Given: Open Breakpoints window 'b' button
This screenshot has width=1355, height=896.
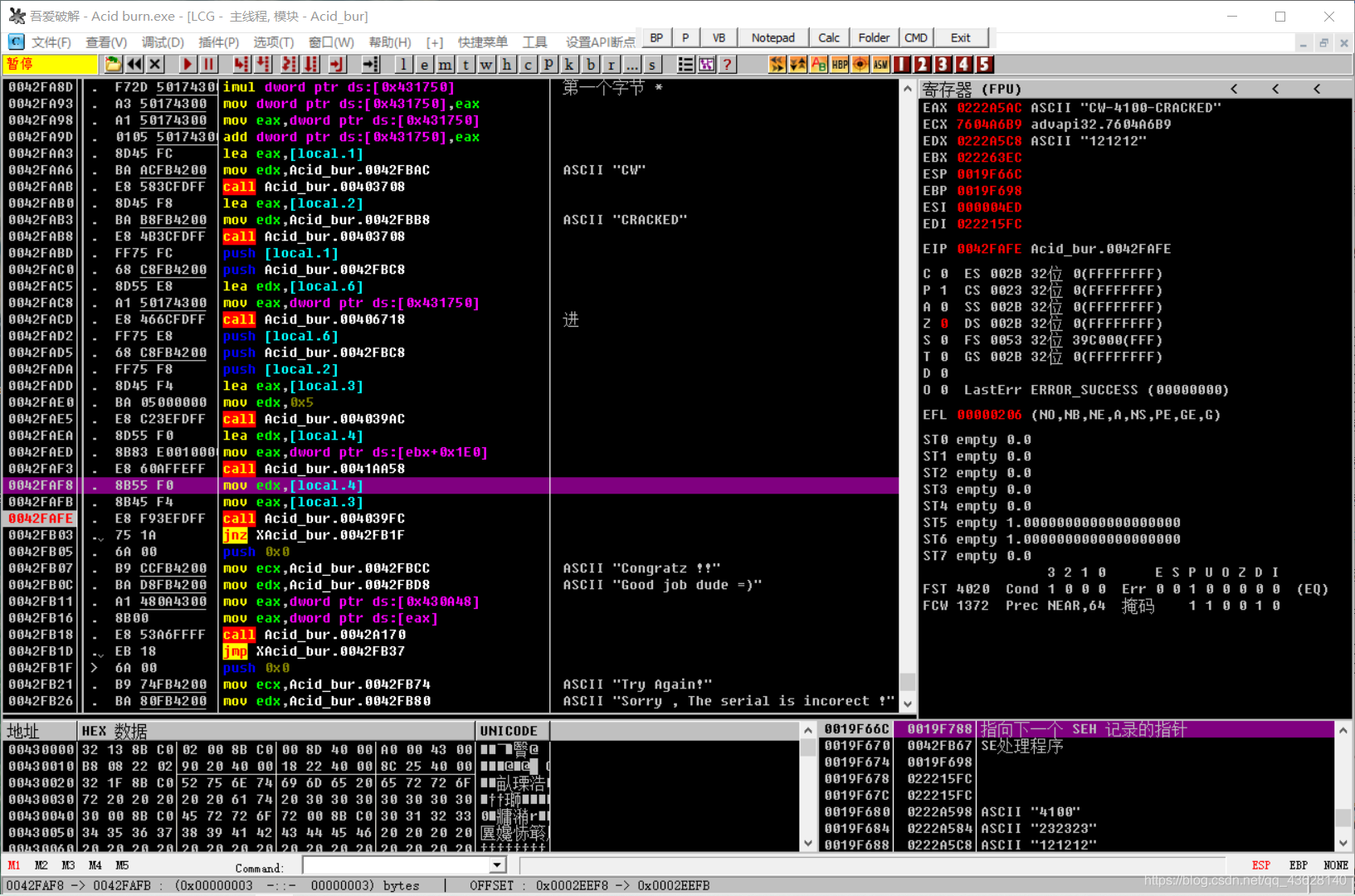Looking at the screenshot, I should [x=590, y=64].
